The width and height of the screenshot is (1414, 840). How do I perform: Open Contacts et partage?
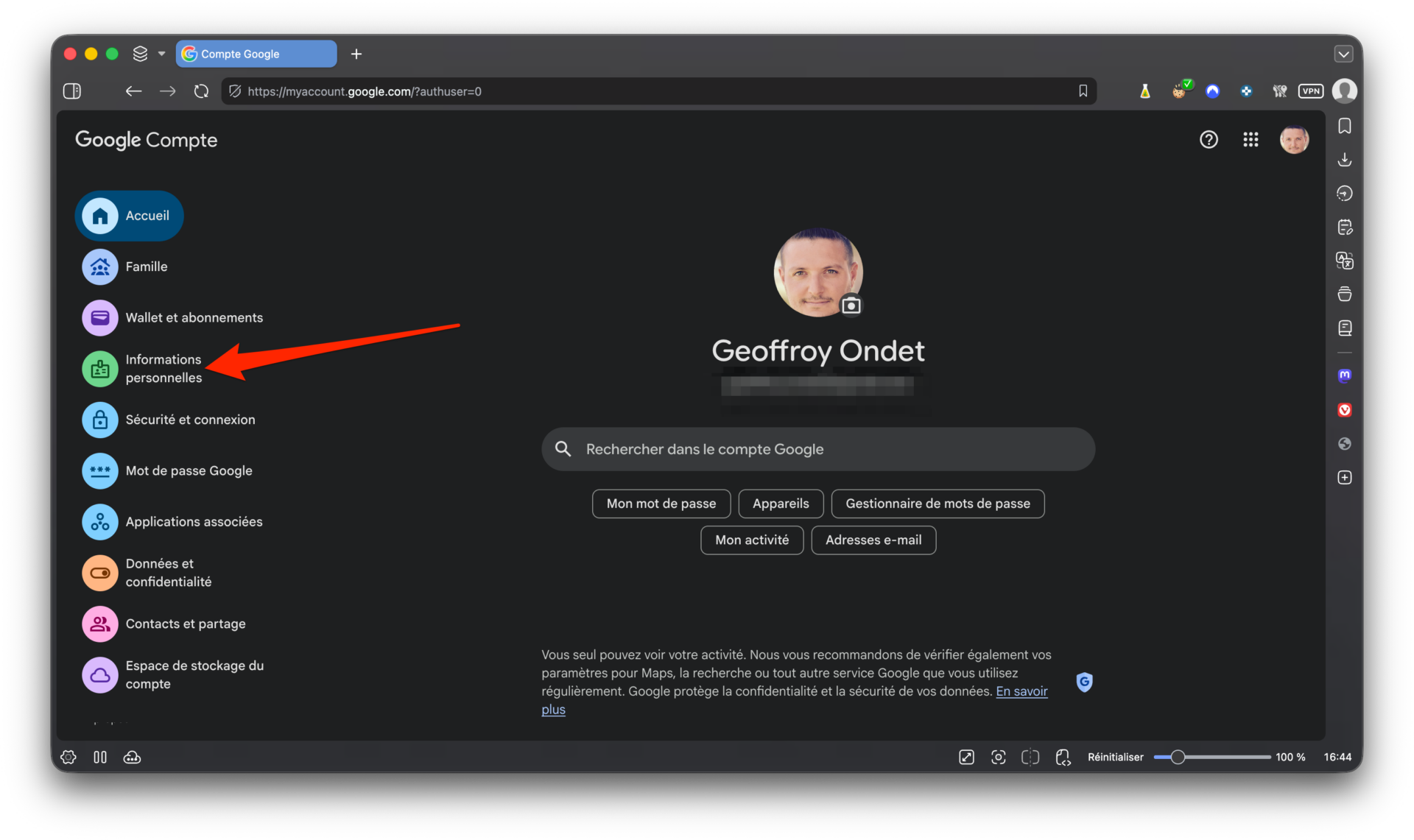[164, 624]
